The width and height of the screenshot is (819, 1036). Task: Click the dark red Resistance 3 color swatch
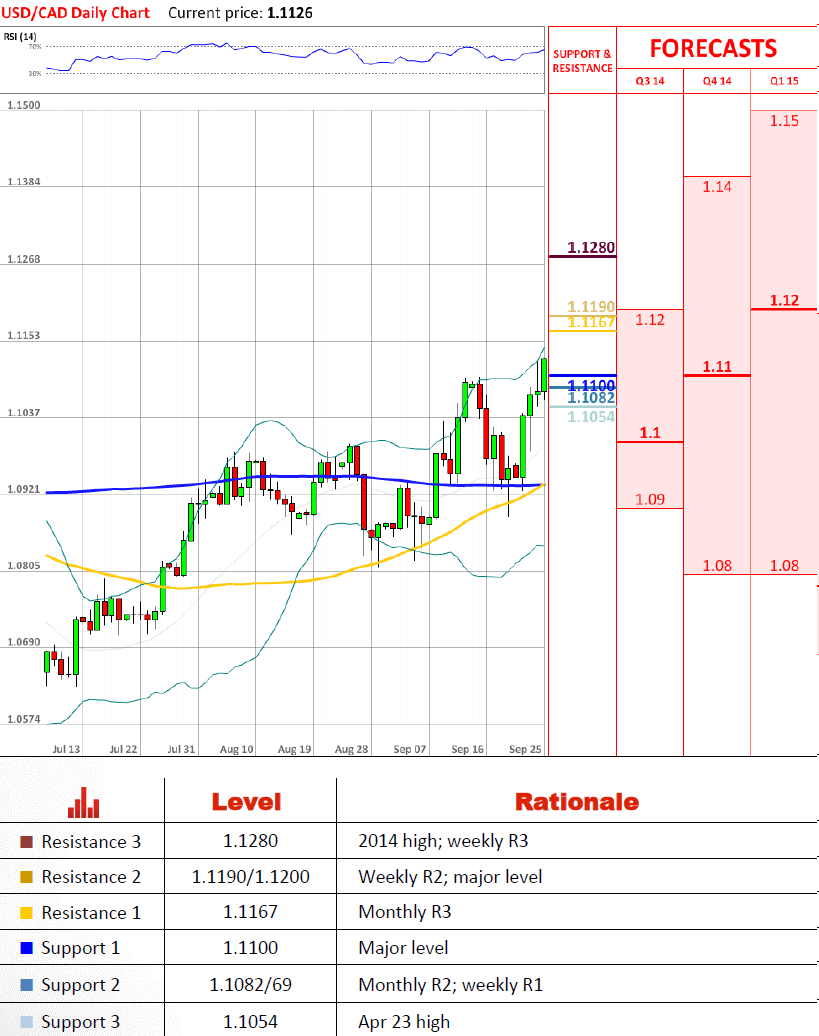26,842
